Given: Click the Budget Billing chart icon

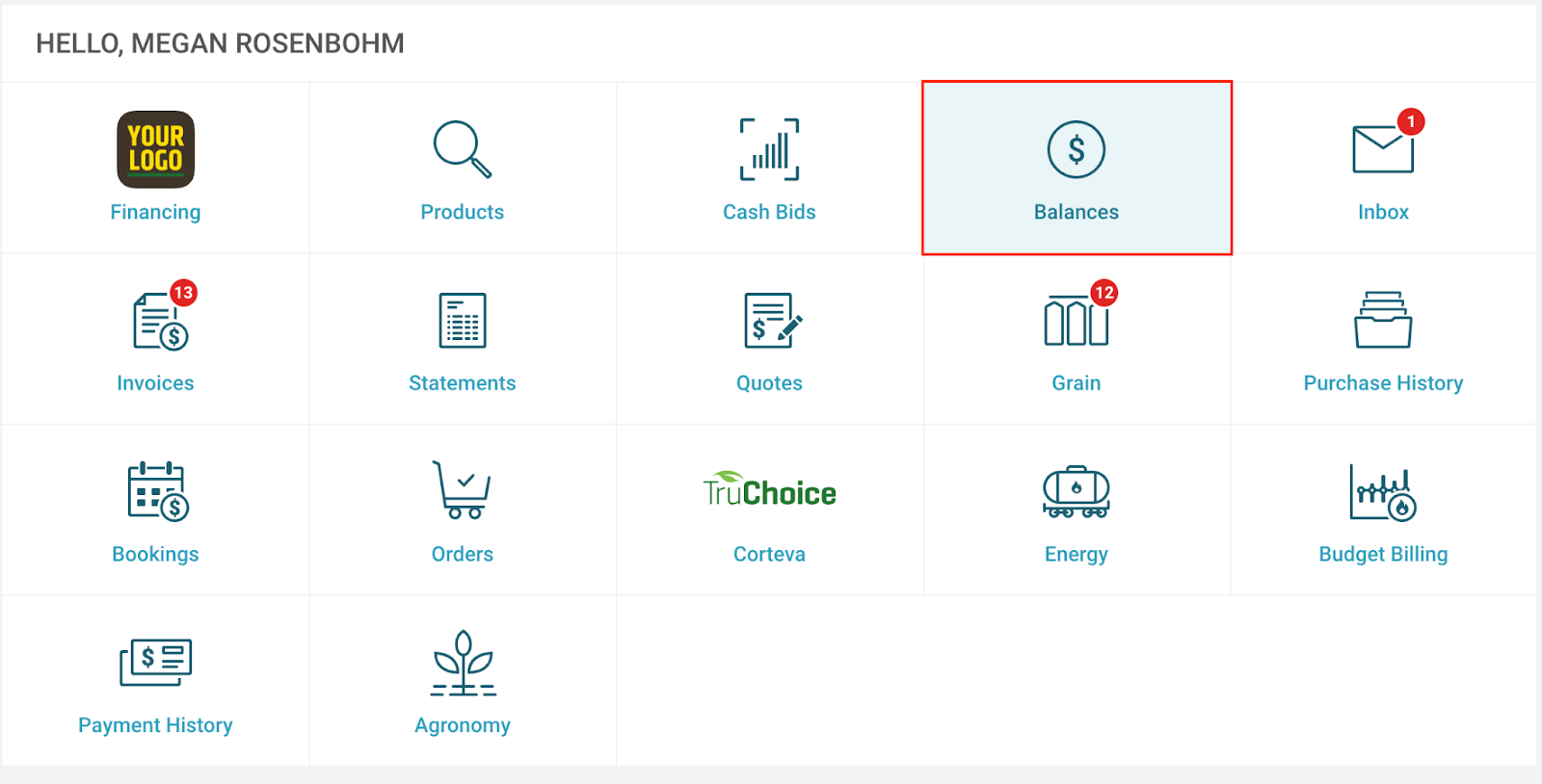Looking at the screenshot, I should [x=1383, y=492].
